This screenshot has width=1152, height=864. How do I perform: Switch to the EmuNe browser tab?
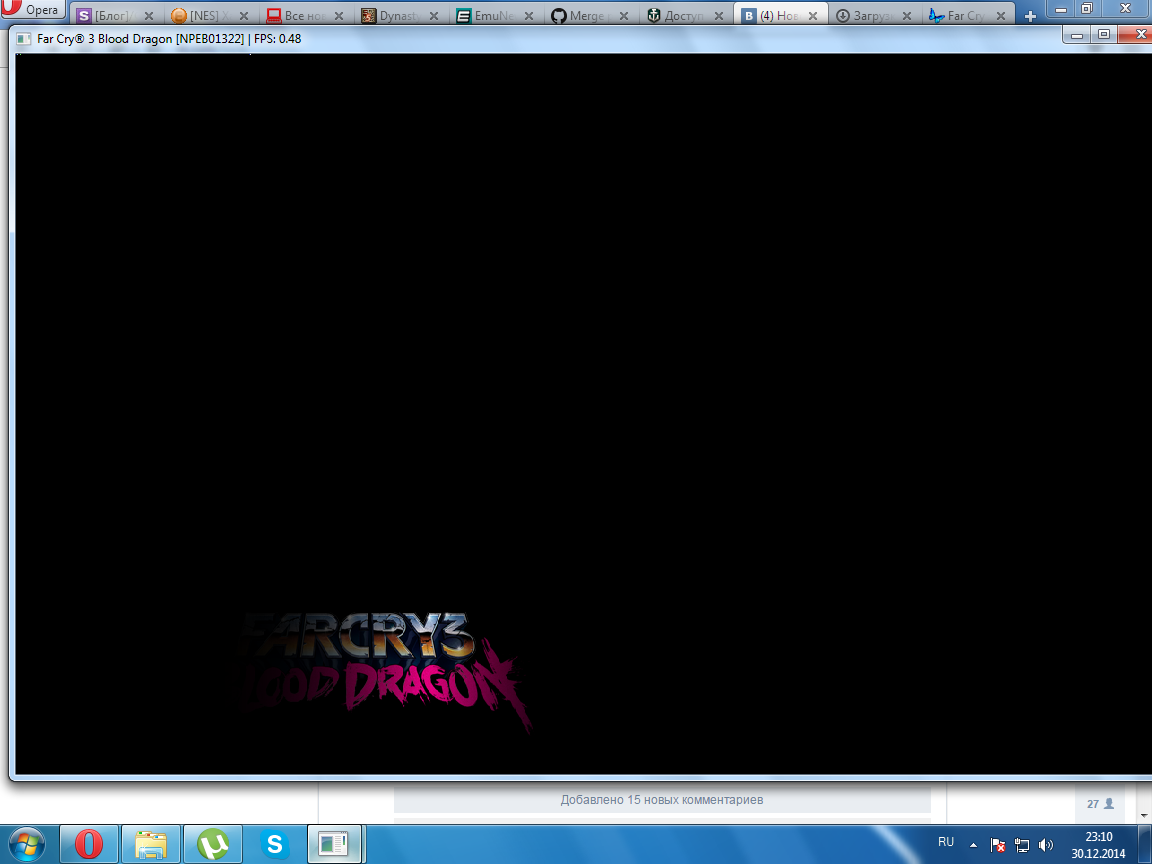(488, 16)
